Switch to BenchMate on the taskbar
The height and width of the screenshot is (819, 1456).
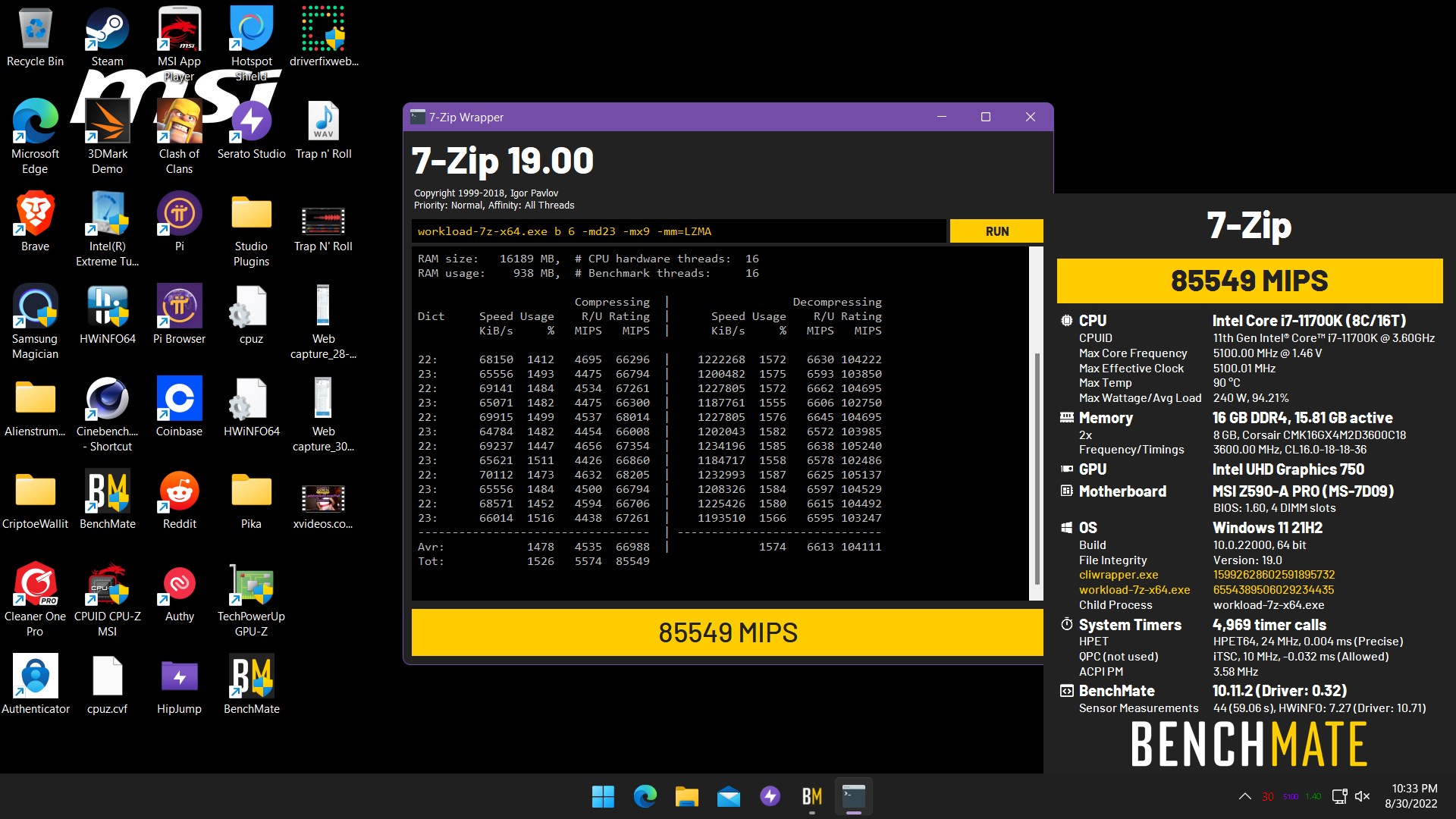pos(812,796)
